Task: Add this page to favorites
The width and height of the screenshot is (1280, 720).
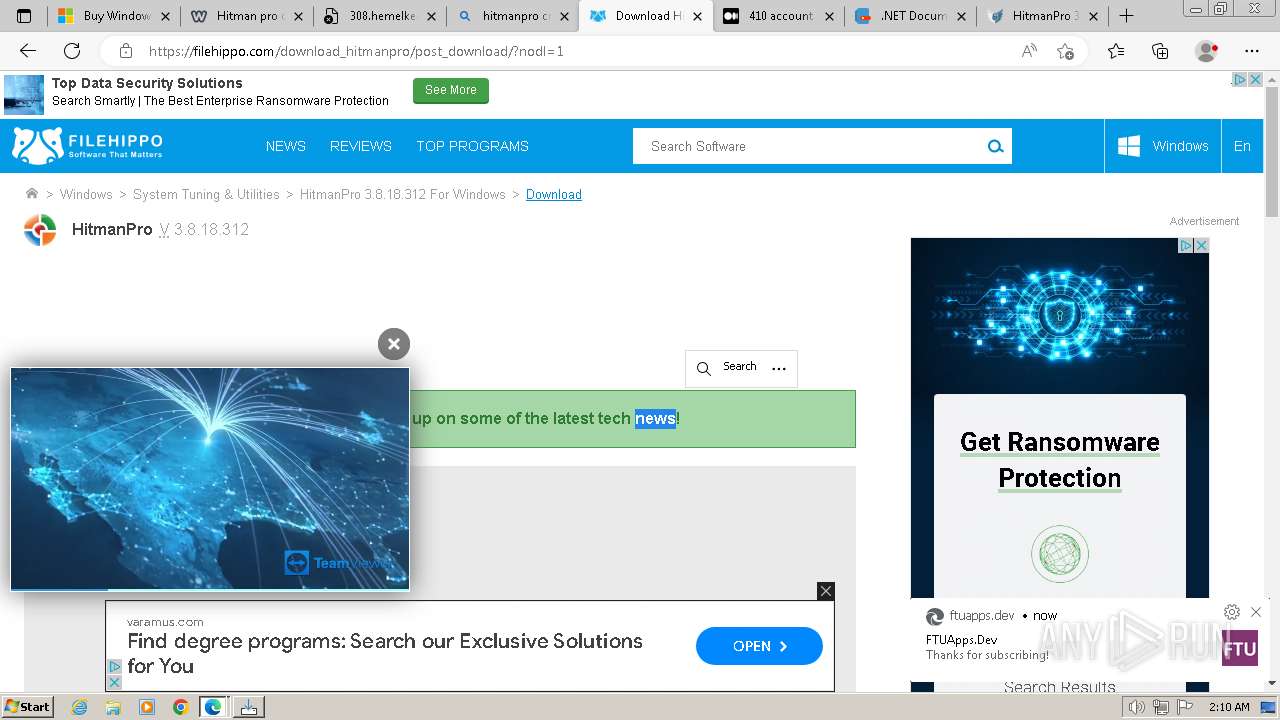Action: pos(1066,51)
